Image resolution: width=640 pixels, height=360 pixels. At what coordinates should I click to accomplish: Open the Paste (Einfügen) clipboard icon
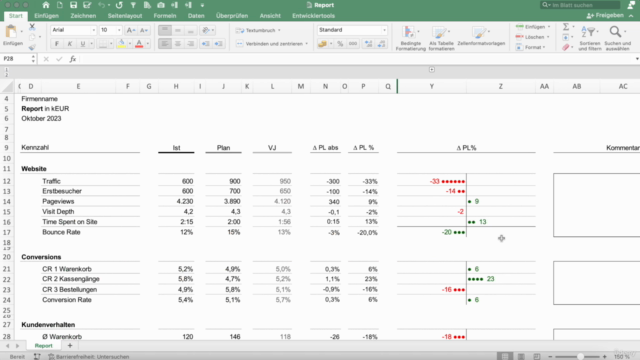11,32
